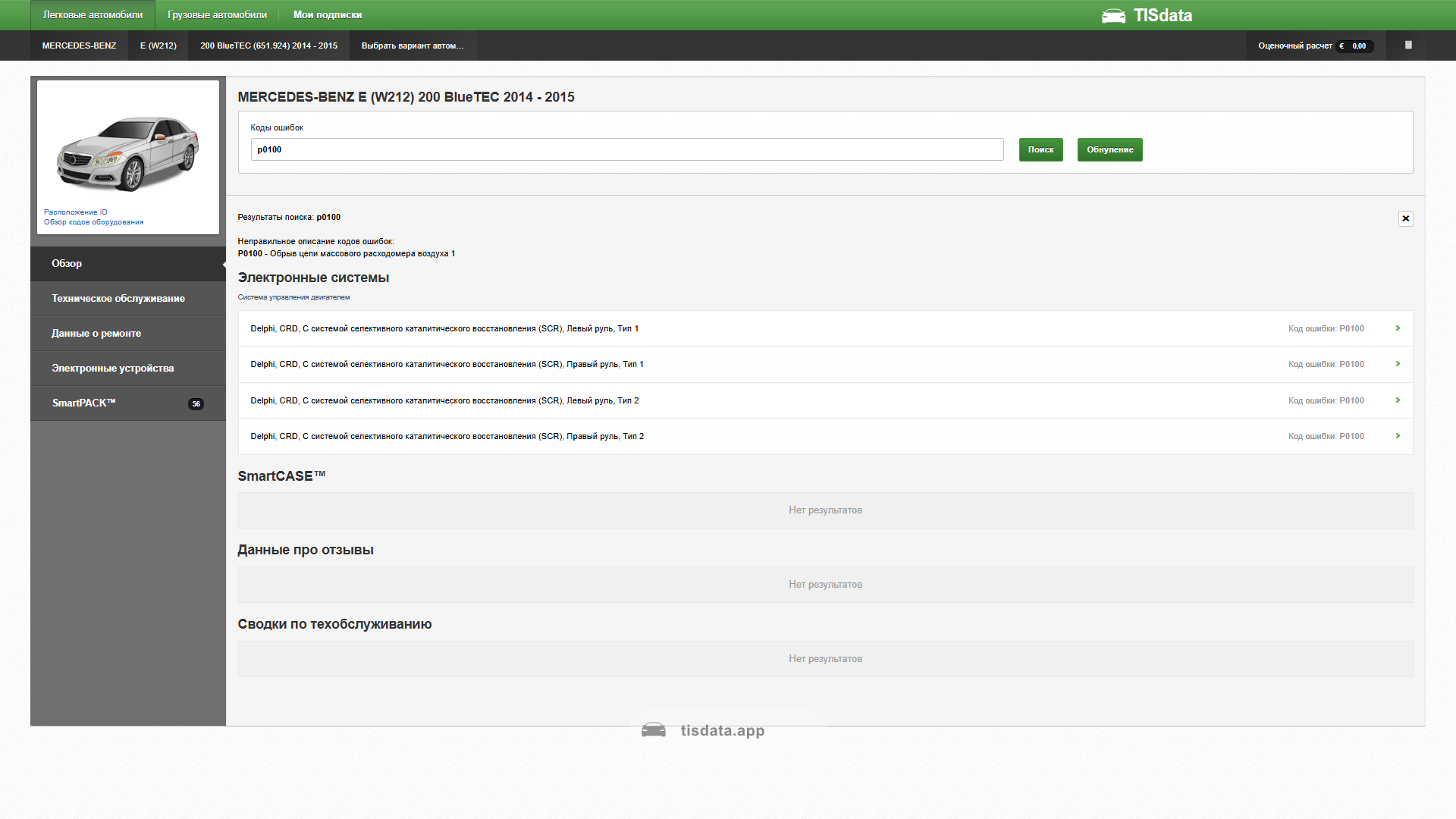Image resolution: width=1456 pixels, height=819 pixels.
Task: Open Техническое обслуживание sidebar section
Action: pos(128,299)
